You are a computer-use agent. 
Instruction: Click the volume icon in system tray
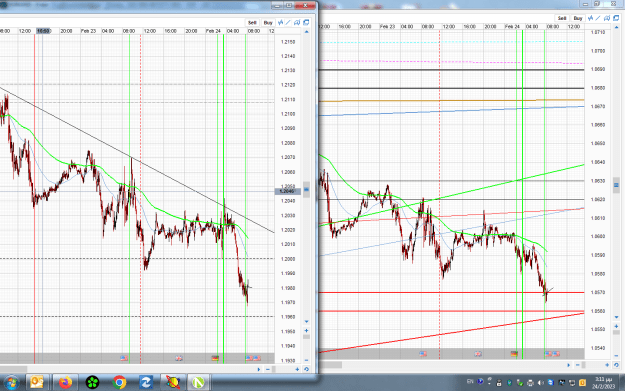point(540,383)
